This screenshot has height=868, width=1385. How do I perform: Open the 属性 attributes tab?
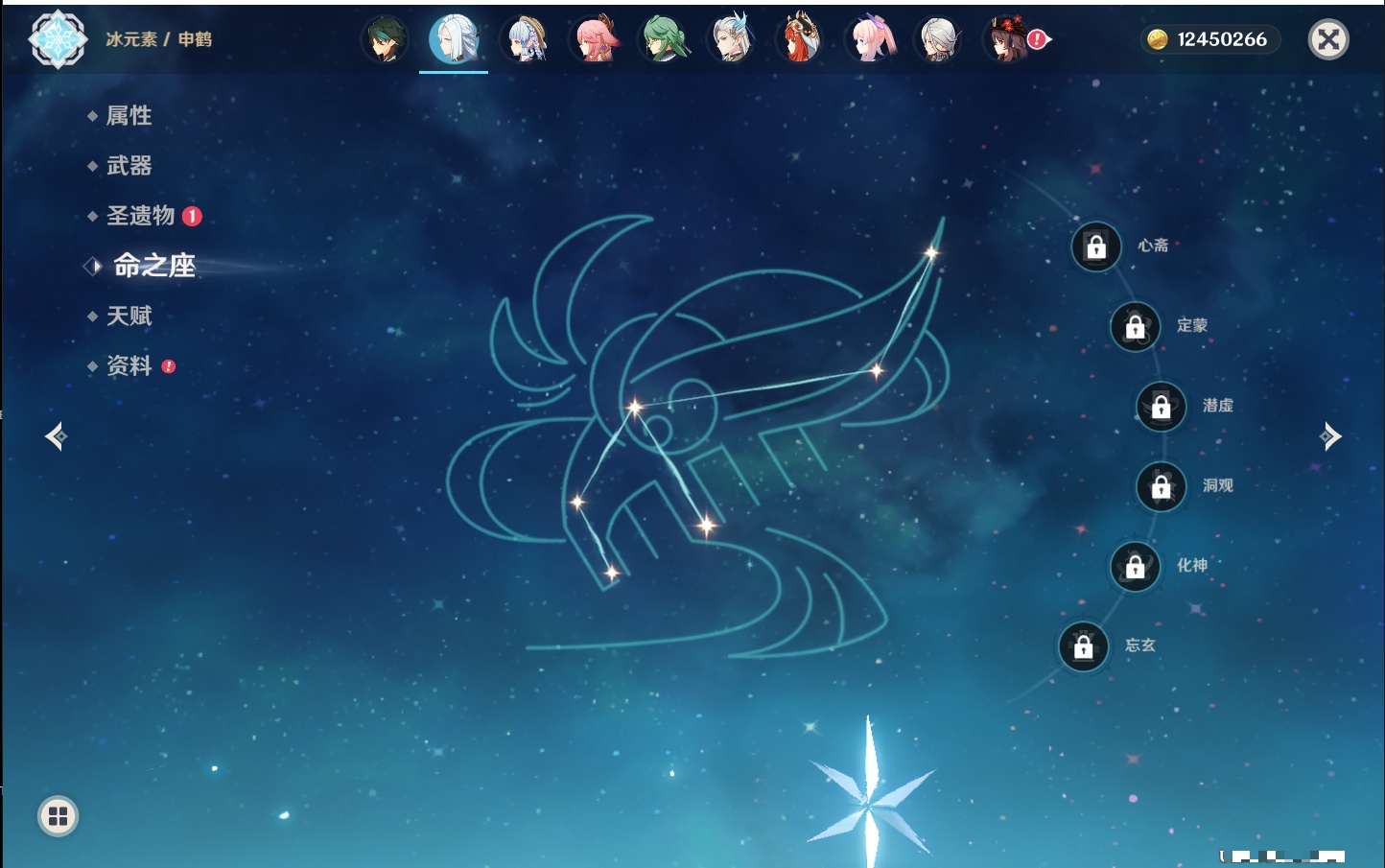[x=129, y=116]
